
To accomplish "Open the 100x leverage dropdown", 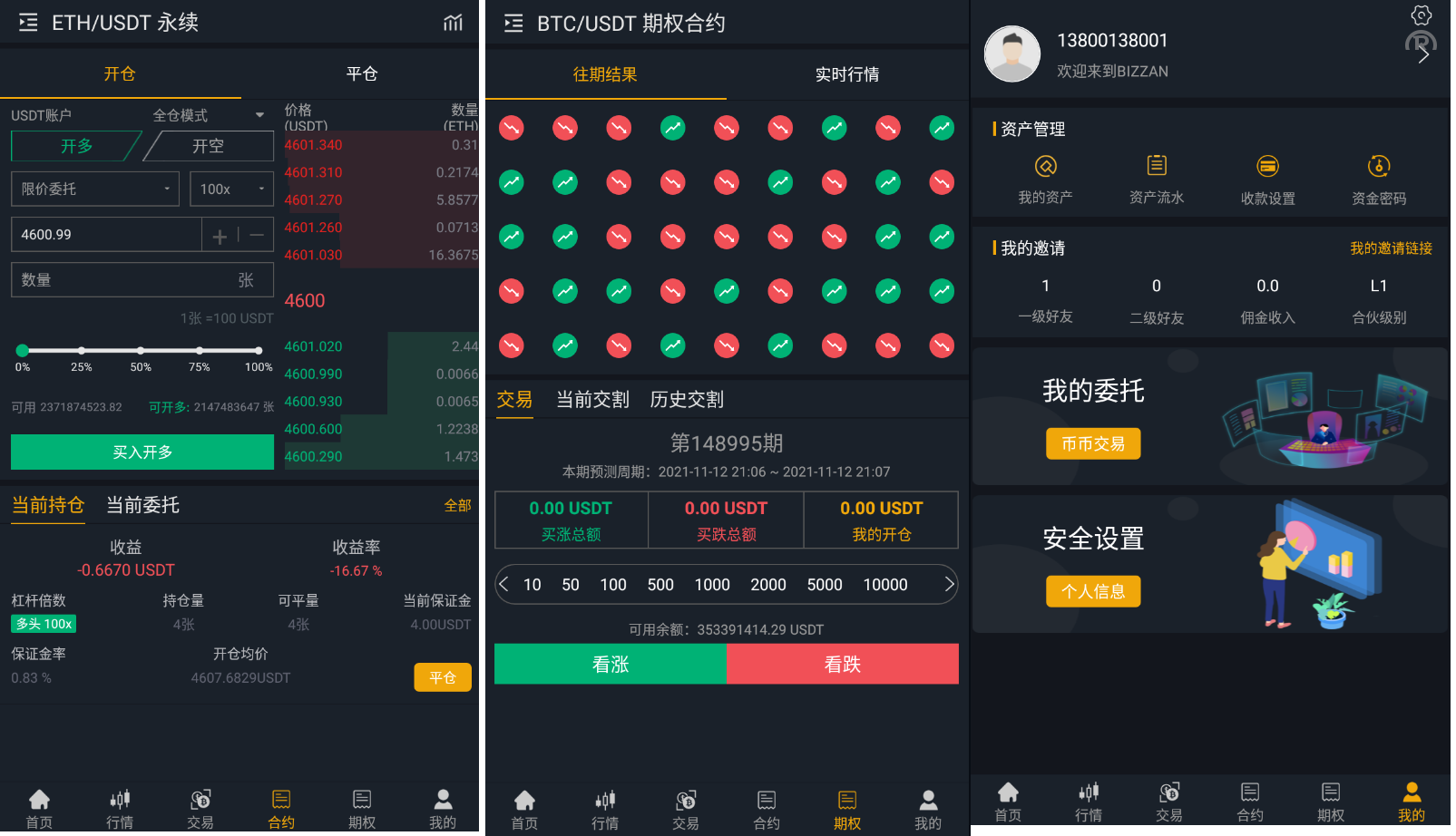I will tap(231, 189).
